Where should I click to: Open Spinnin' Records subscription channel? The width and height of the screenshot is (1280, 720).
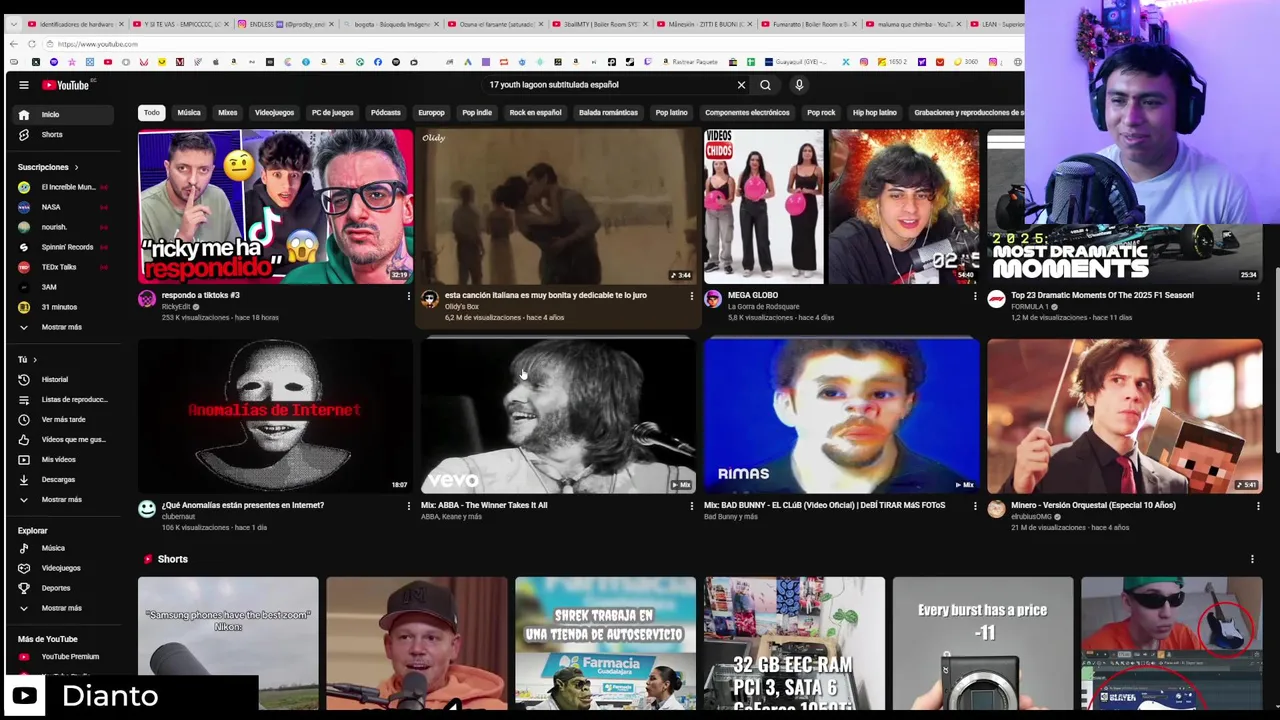63,247
